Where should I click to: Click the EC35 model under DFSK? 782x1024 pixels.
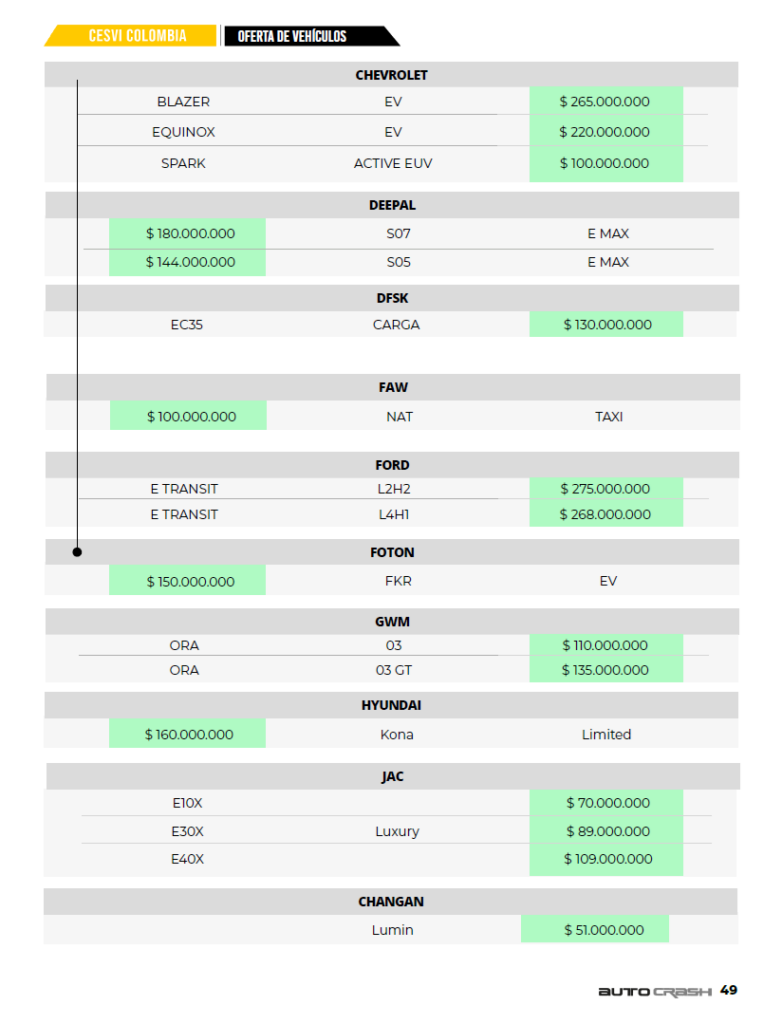[x=187, y=325]
